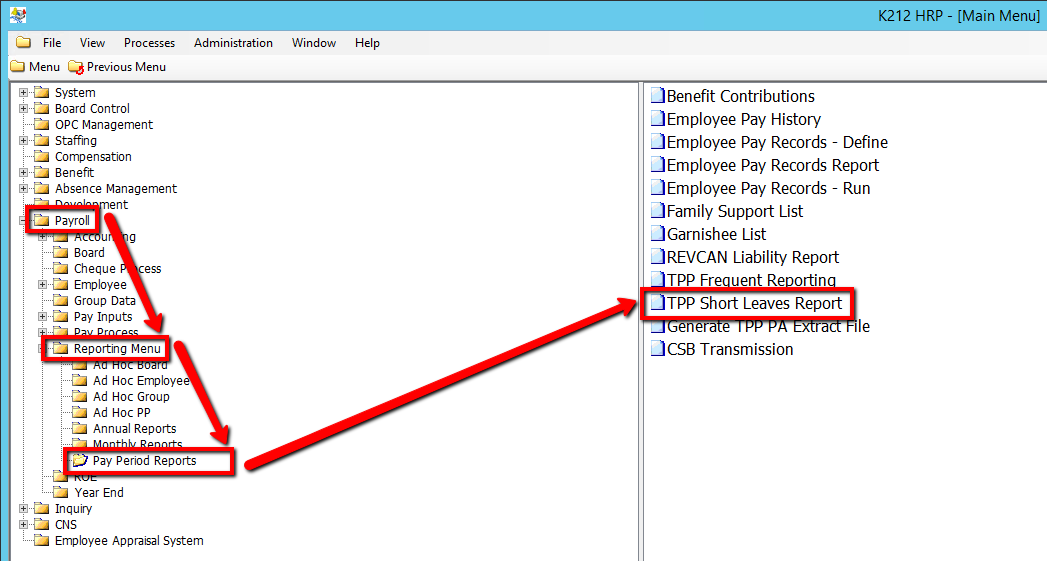Open TPP Short Leaves Report
Image resolution: width=1047 pixels, height=561 pixels.
(x=754, y=303)
